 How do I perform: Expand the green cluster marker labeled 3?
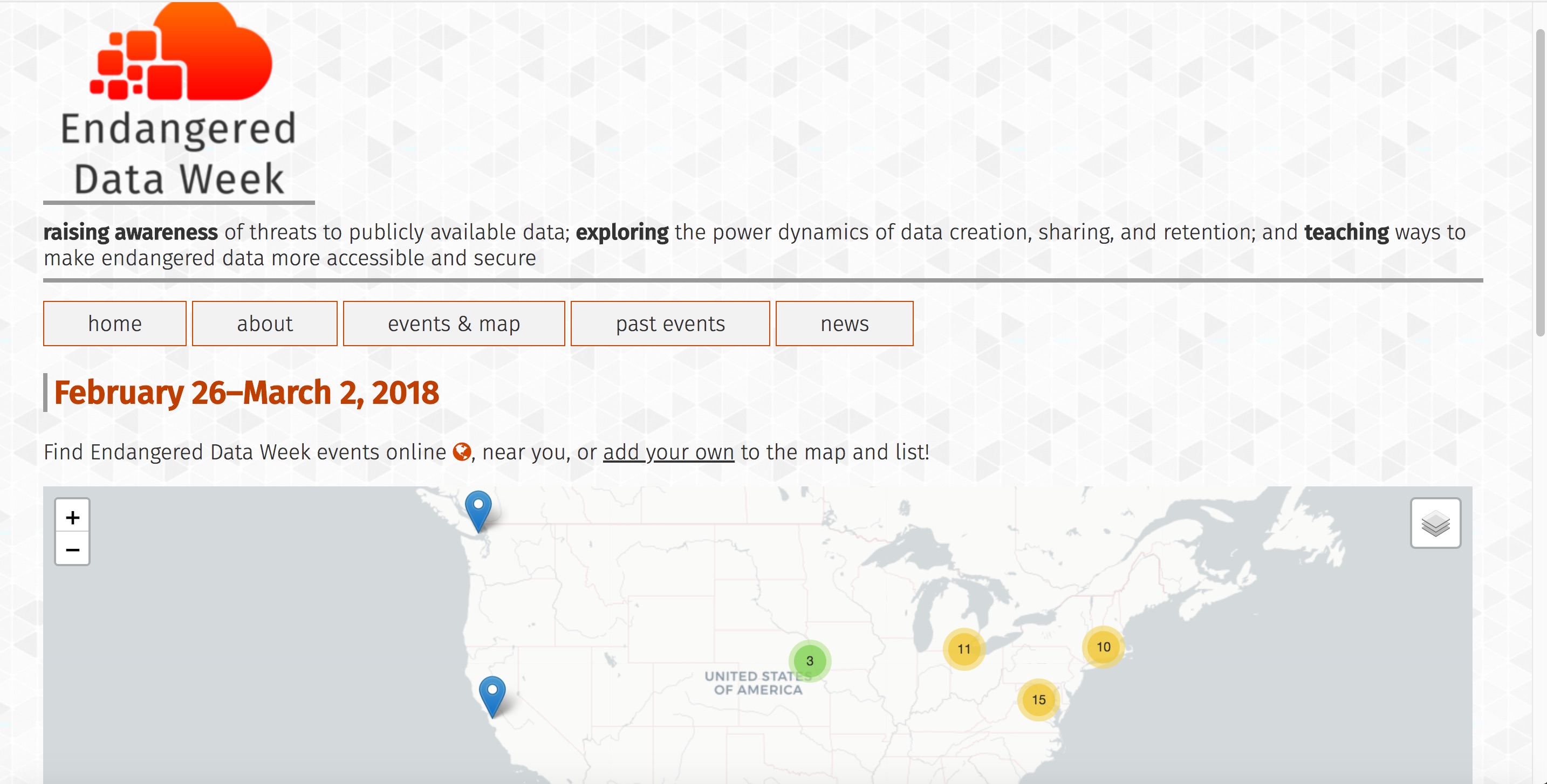point(810,661)
